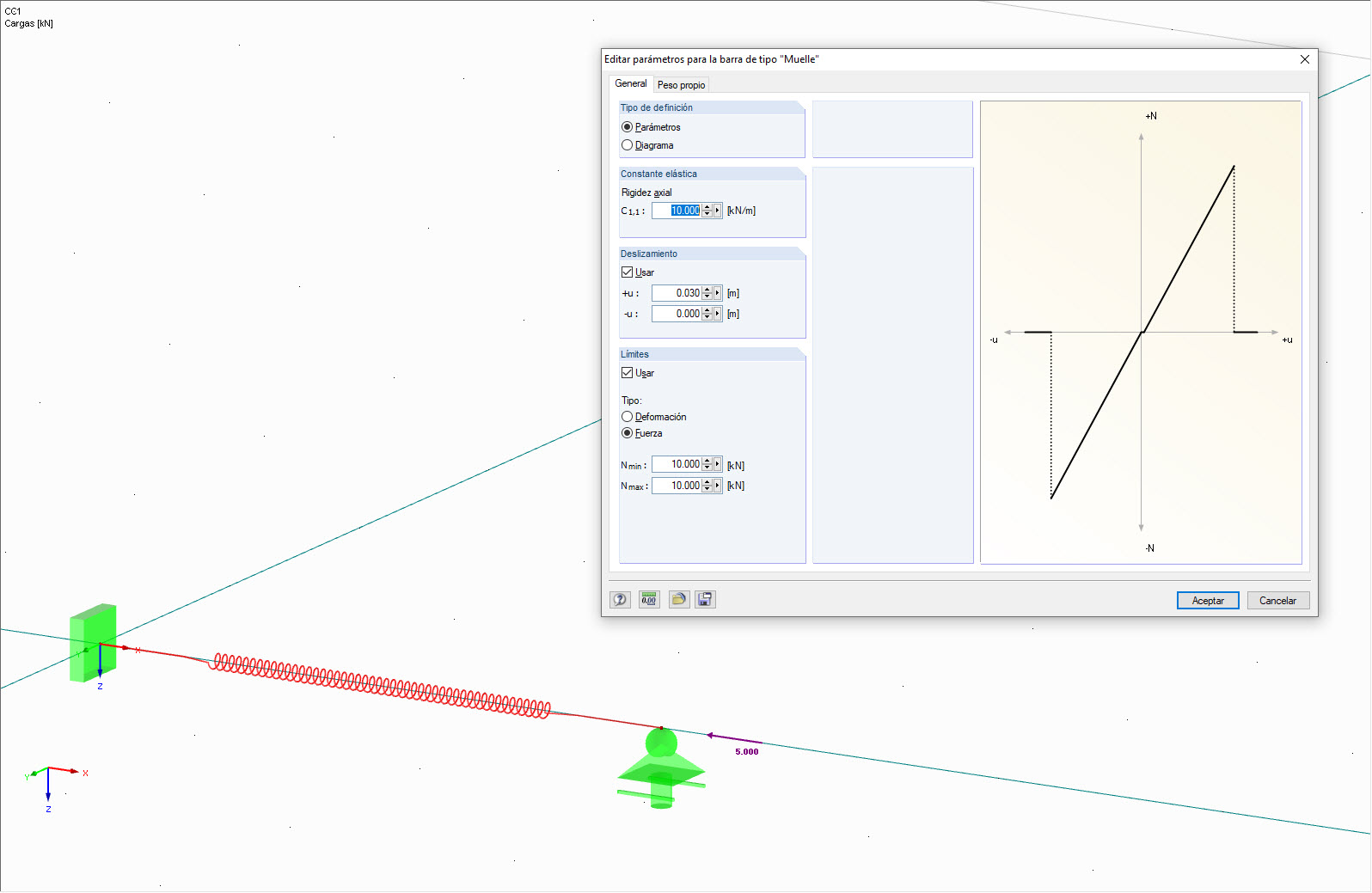Click the -u slip value field
The width and height of the screenshot is (1372, 893).
point(677,314)
